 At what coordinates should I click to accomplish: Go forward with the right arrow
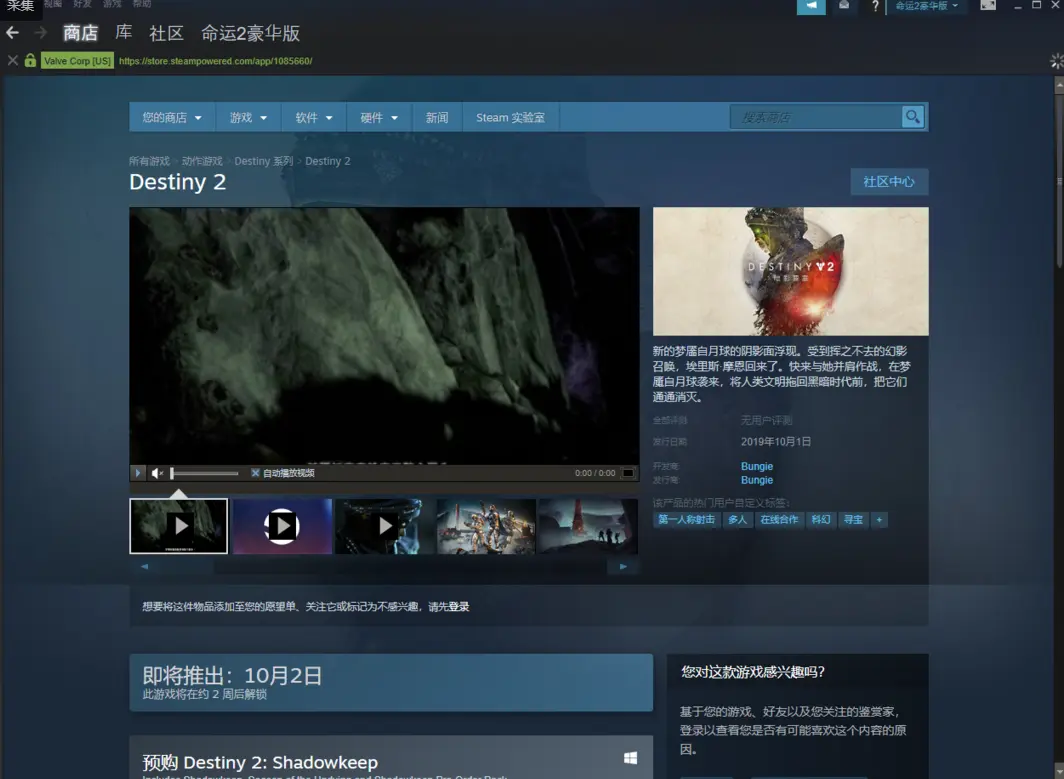click(x=41, y=33)
